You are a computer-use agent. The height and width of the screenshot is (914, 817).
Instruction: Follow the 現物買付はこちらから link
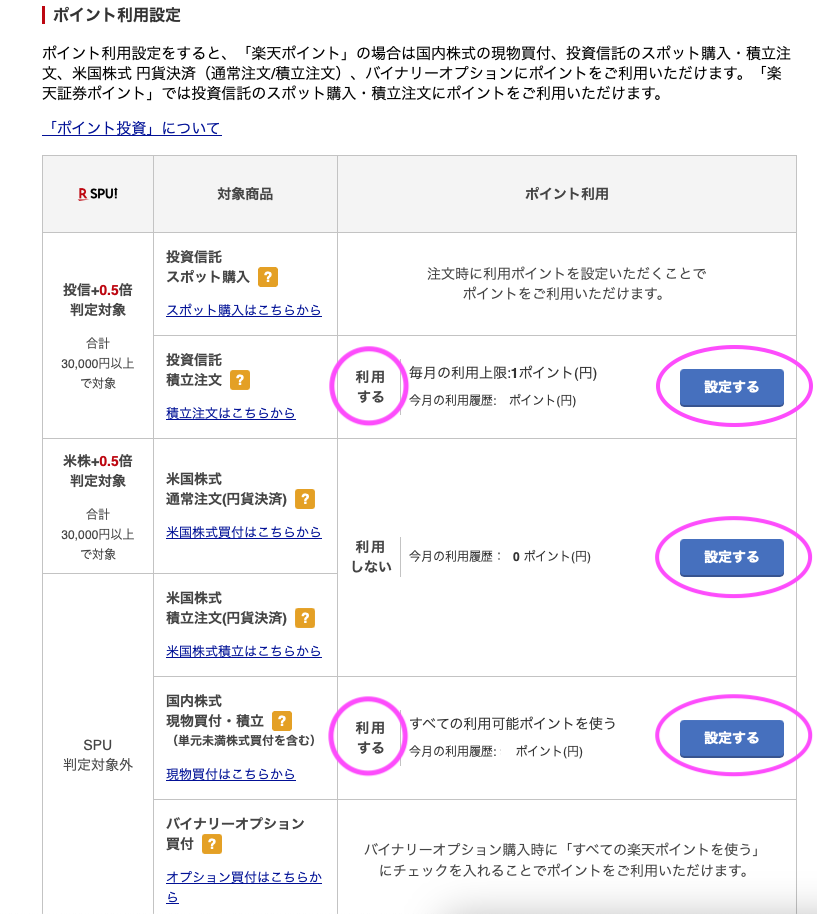coord(231,774)
